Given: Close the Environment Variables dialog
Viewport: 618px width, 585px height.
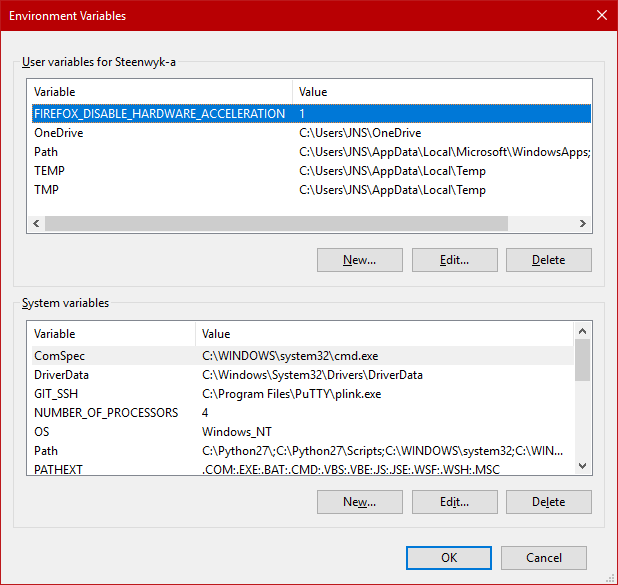Looking at the screenshot, I should click(600, 15).
